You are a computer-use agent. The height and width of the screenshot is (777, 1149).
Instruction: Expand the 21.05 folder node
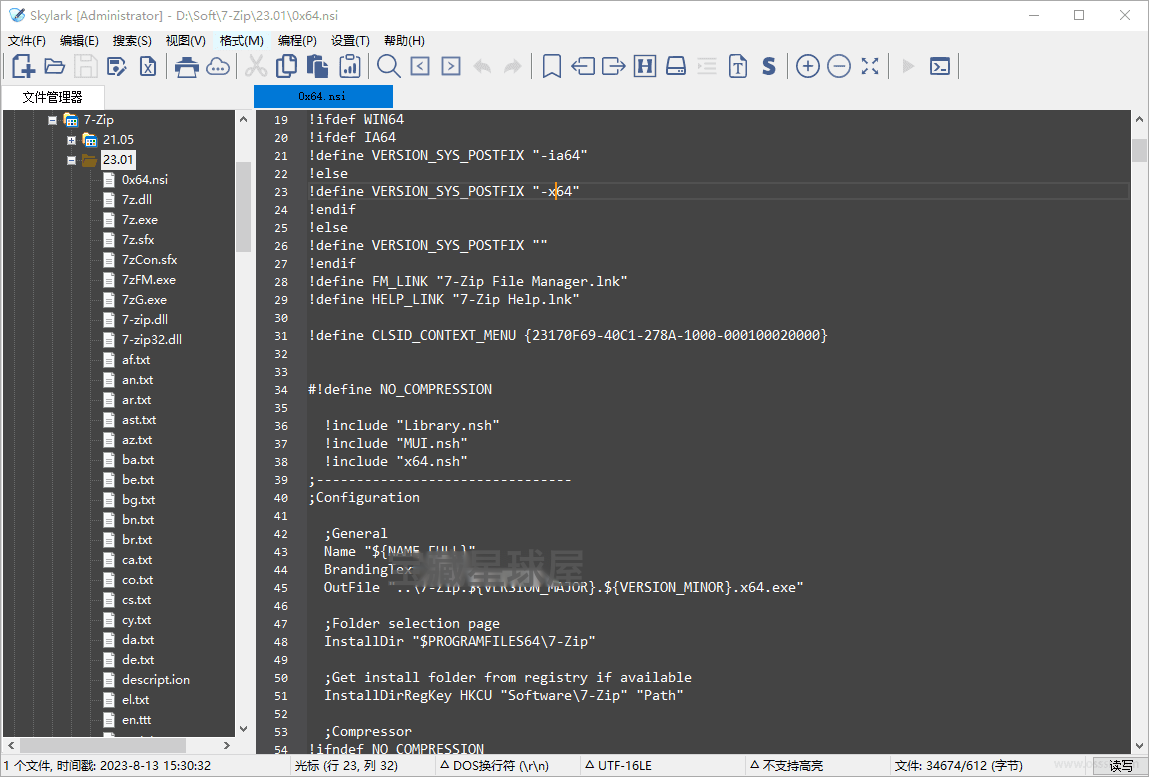pyautogui.click(x=71, y=140)
